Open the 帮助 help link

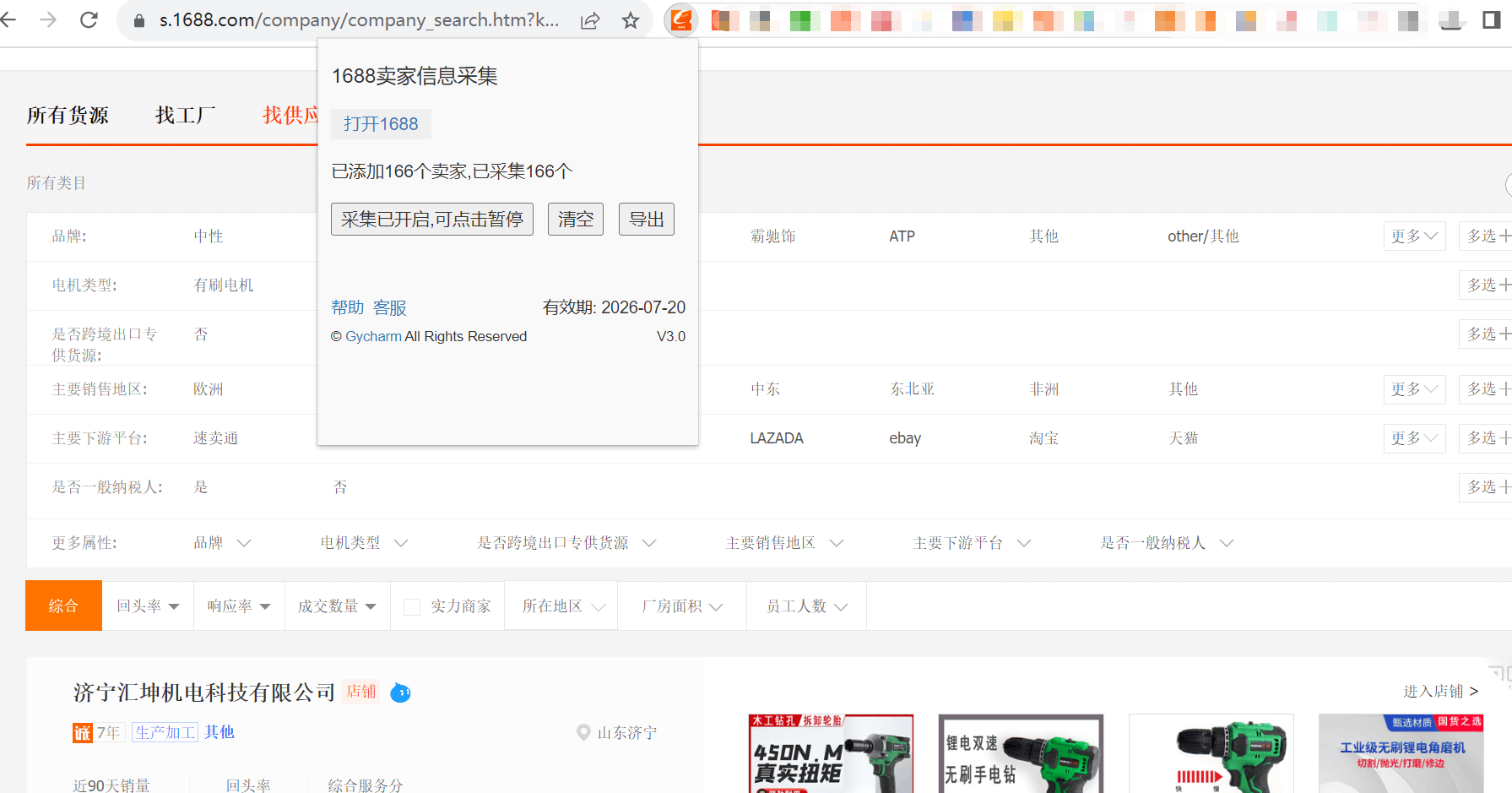click(x=348, y=307)
